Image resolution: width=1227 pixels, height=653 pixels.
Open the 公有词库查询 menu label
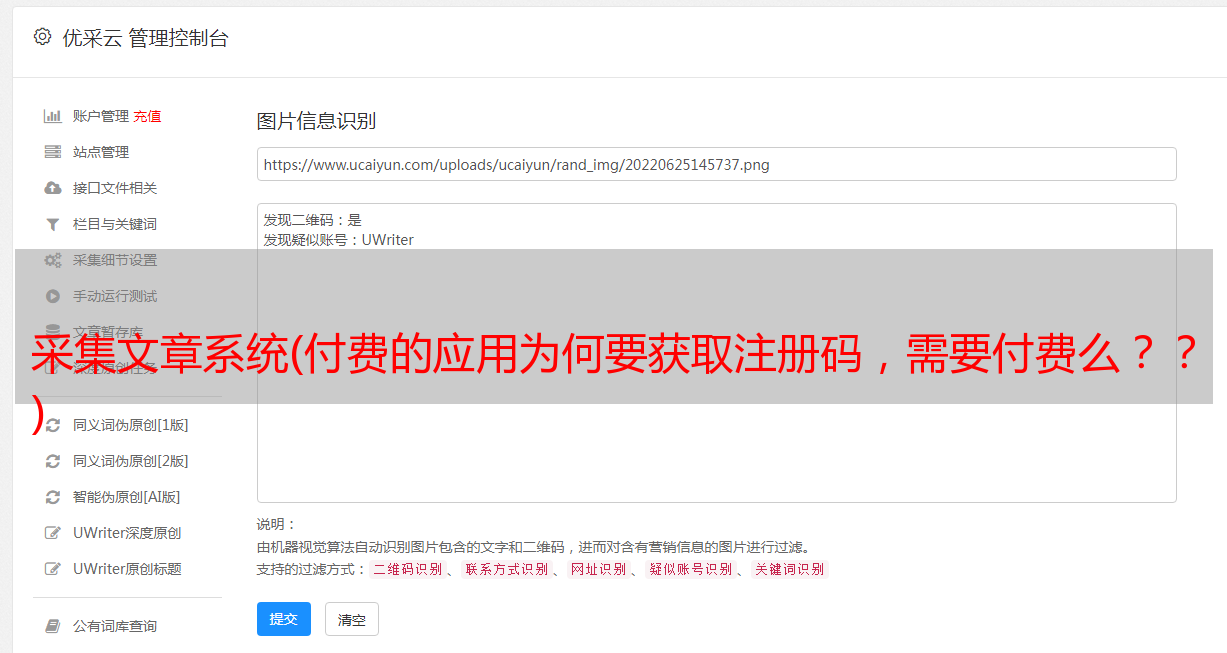tap(115, 626)
